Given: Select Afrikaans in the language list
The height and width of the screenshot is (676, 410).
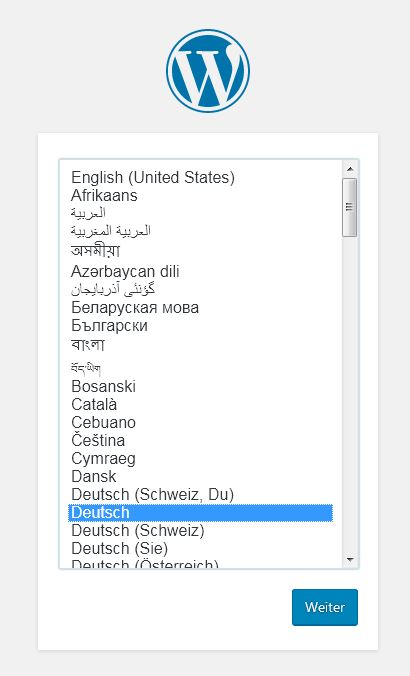Looking at the screenshot, I should [x=104, y=195].
